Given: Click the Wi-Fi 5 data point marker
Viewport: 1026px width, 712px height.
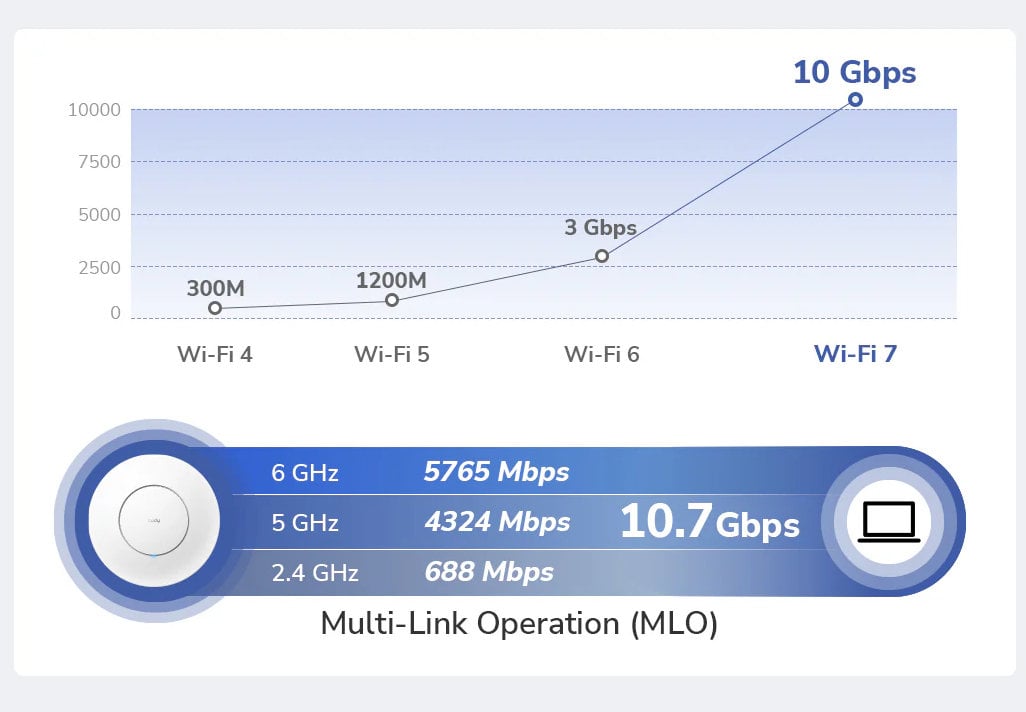Looking at the screenshot, I should pyautogui.click(x=392, y=300).
